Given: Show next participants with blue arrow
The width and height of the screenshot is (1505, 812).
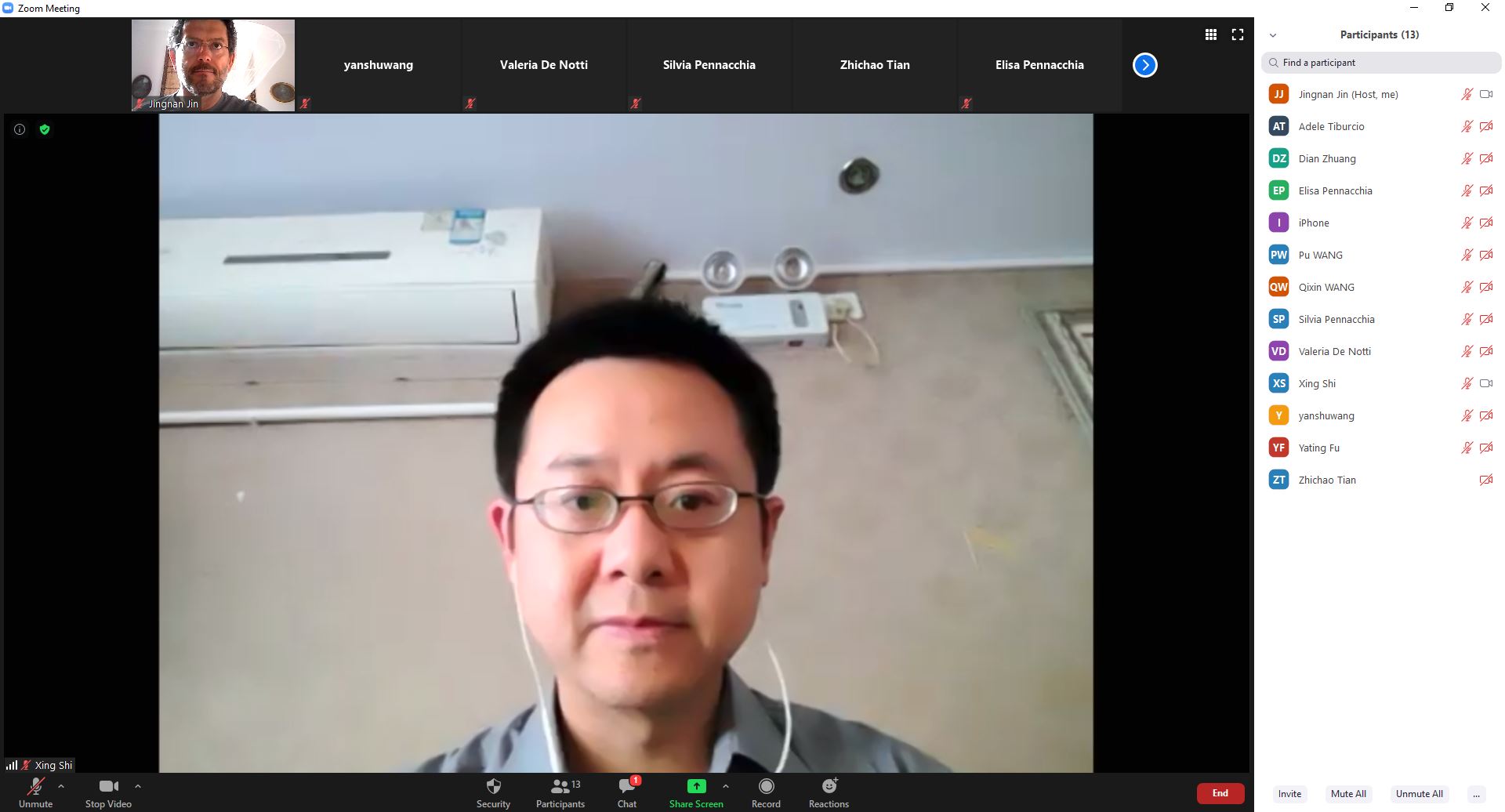Looking at the screenshot, I should pyautogui.click(x=1144, y=65).
